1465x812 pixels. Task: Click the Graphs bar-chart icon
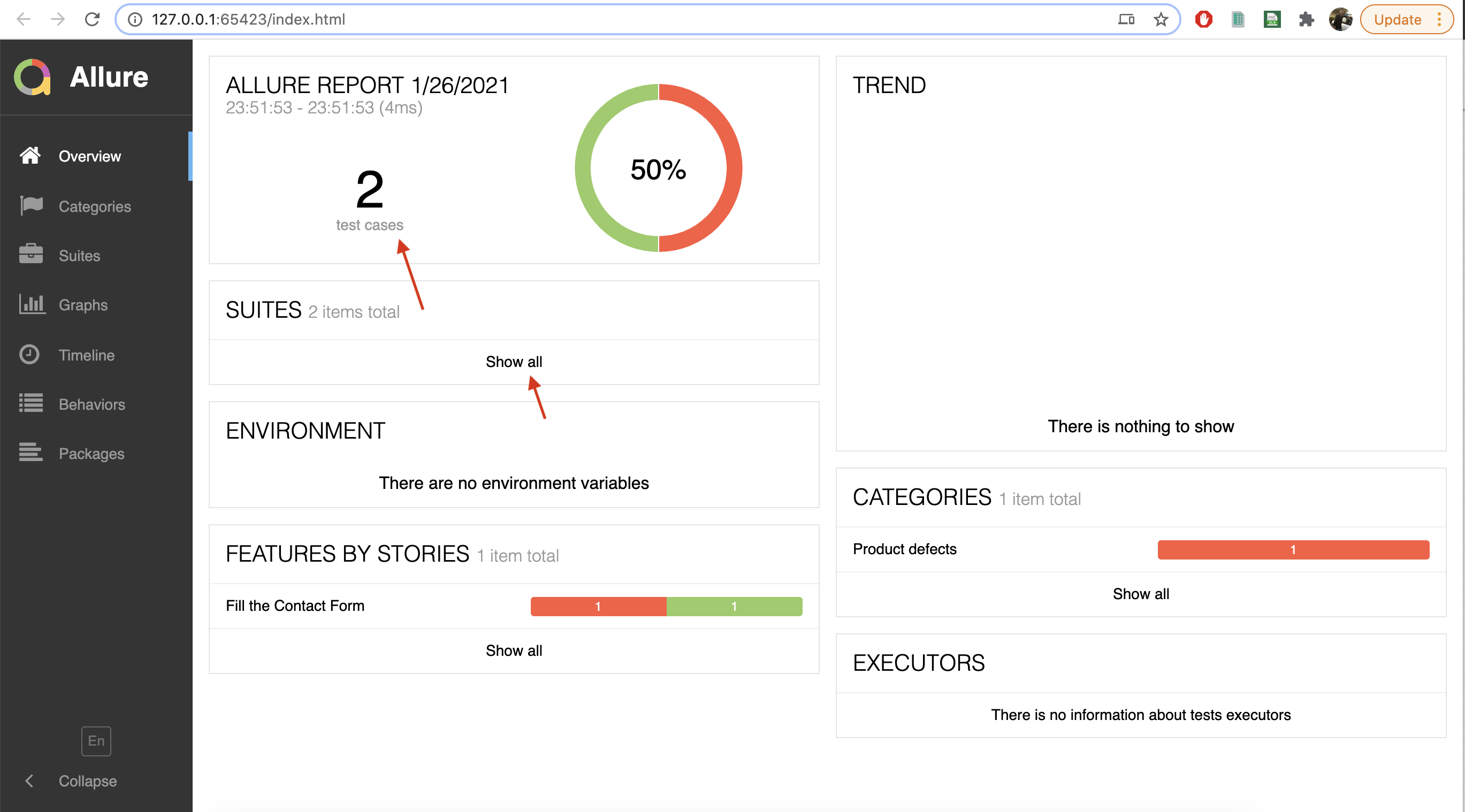30,304
